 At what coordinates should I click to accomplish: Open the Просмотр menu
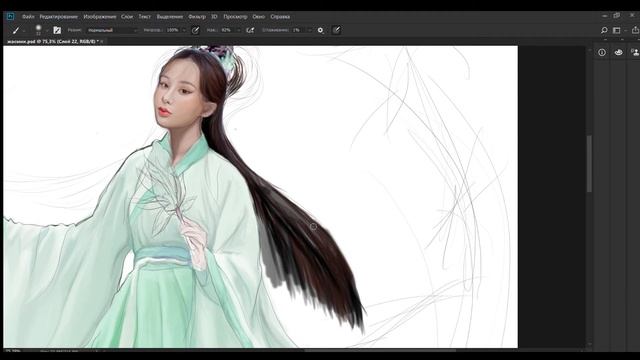(235, 17)
